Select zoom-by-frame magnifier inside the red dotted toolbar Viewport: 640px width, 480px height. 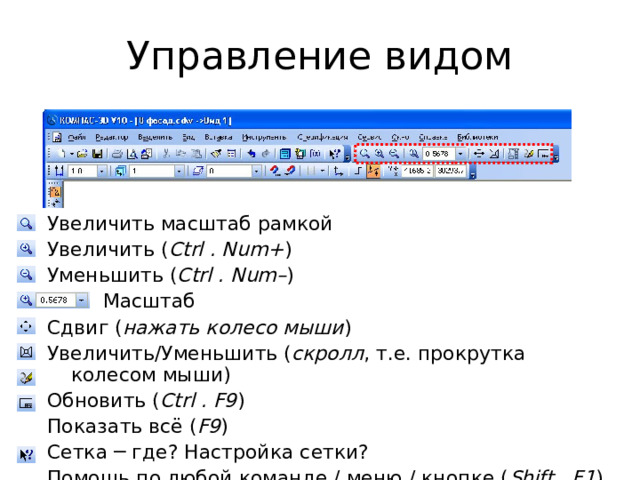(x=364, y=154)
